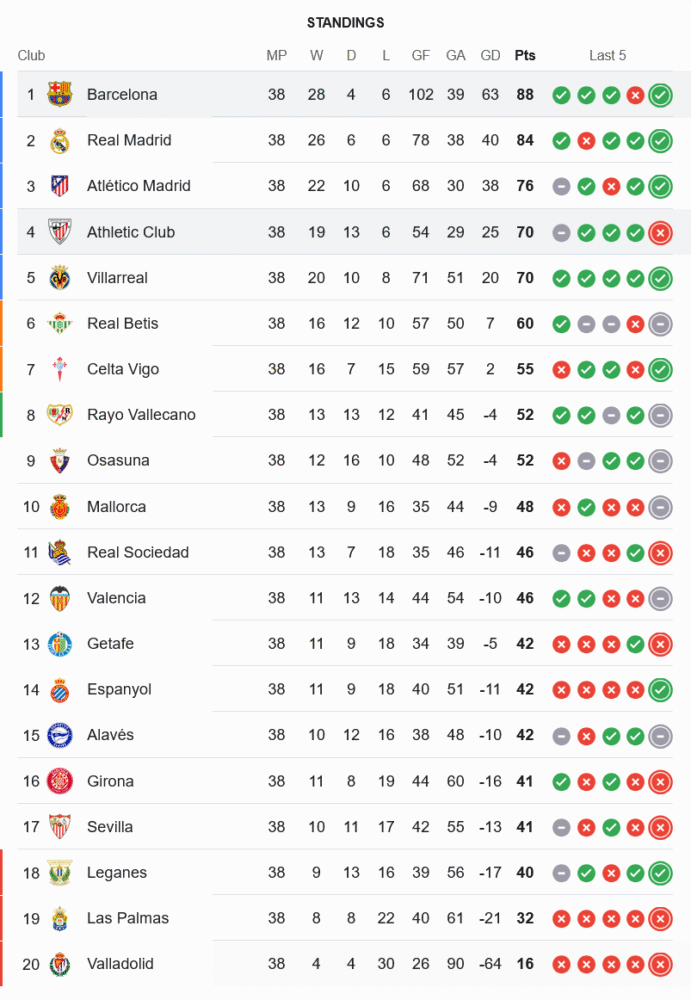Click the Osasuna club crest
Screen dimensions: 691x1000
pos(60,461)
